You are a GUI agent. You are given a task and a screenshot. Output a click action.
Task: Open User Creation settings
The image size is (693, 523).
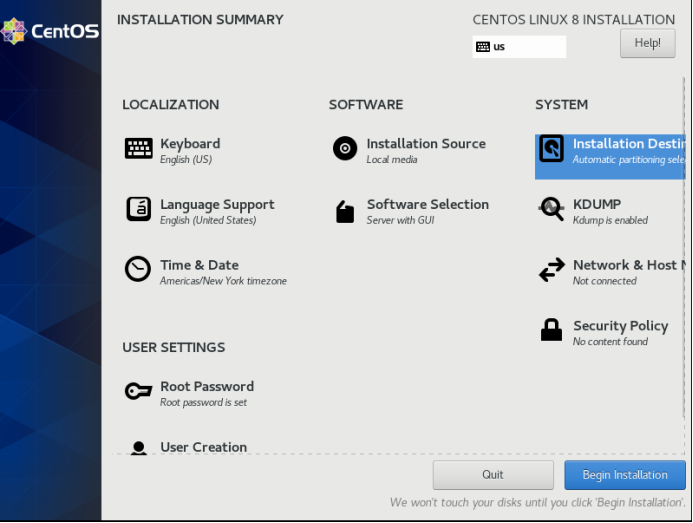pos(203,447)
